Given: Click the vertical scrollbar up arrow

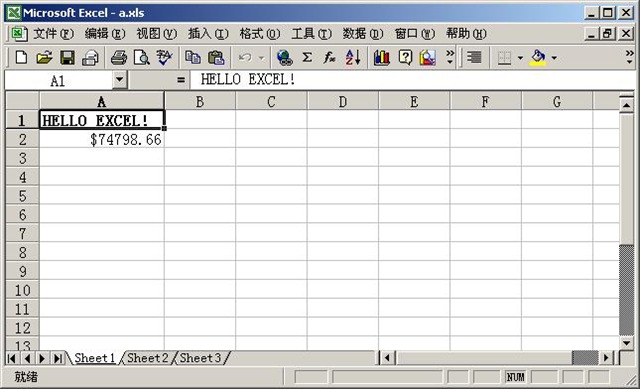Looking at the screenshot, I should pyautogui.click(x=626, y=105).
